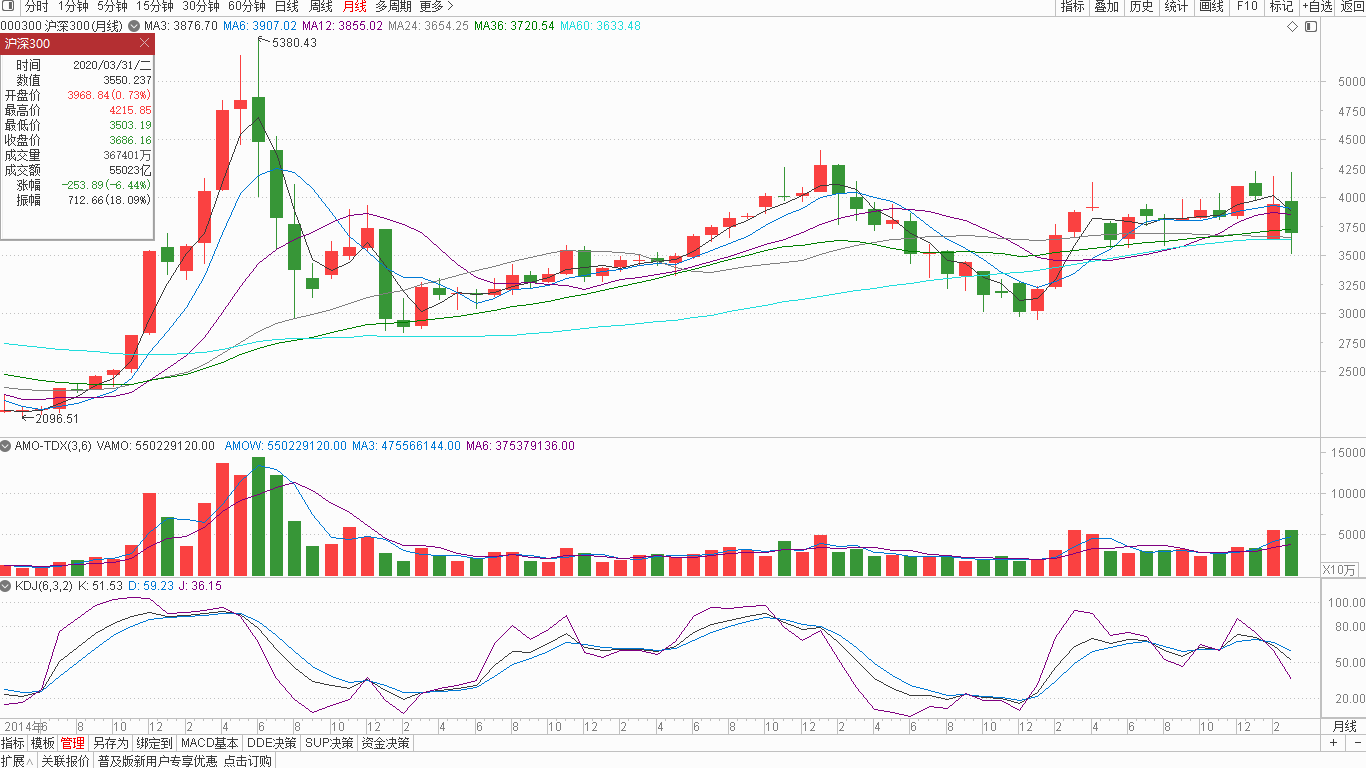
Task: Click the MA60 3633.48 legend value
Action: (600, 25)
